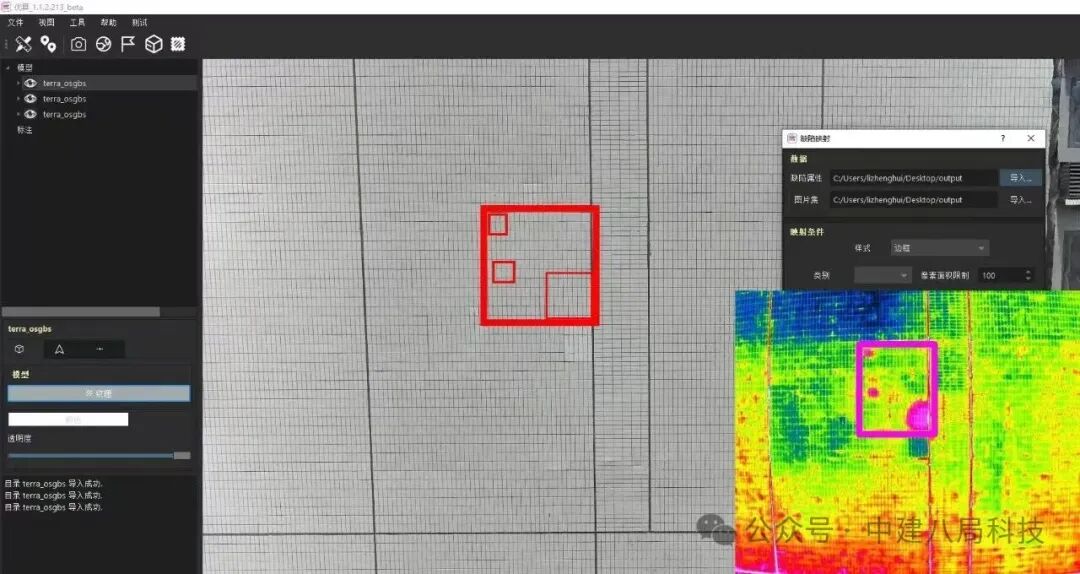
Task: Open the 工具 menu
Action: (x=77, y=22)
